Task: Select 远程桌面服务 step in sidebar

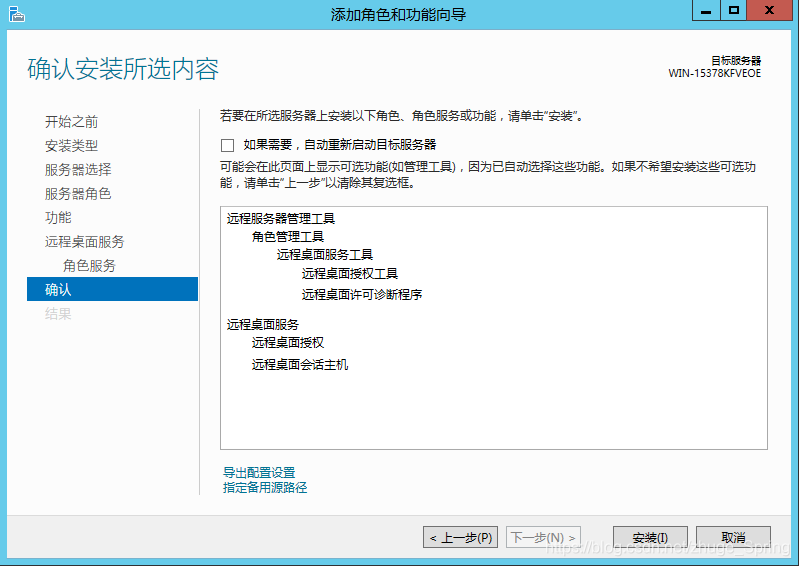Action: [x=84, y=242]
